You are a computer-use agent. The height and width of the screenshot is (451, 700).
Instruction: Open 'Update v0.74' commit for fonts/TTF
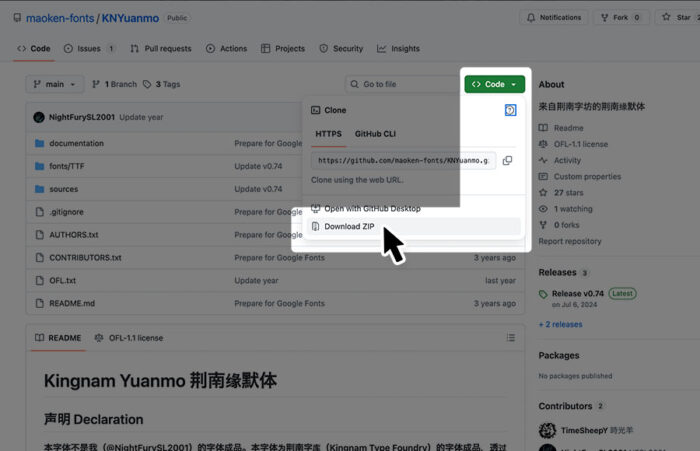pyautogui.click(x=258, y=166)
